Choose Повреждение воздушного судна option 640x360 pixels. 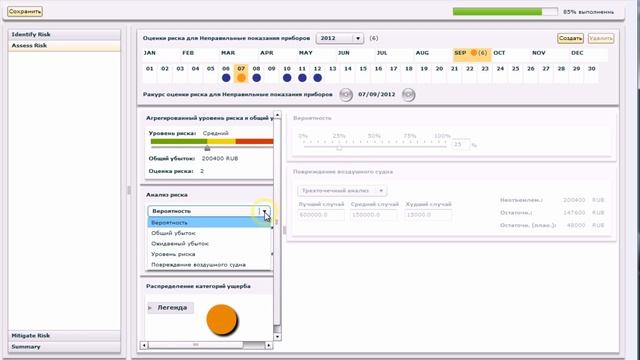click(x=209, y=264)
